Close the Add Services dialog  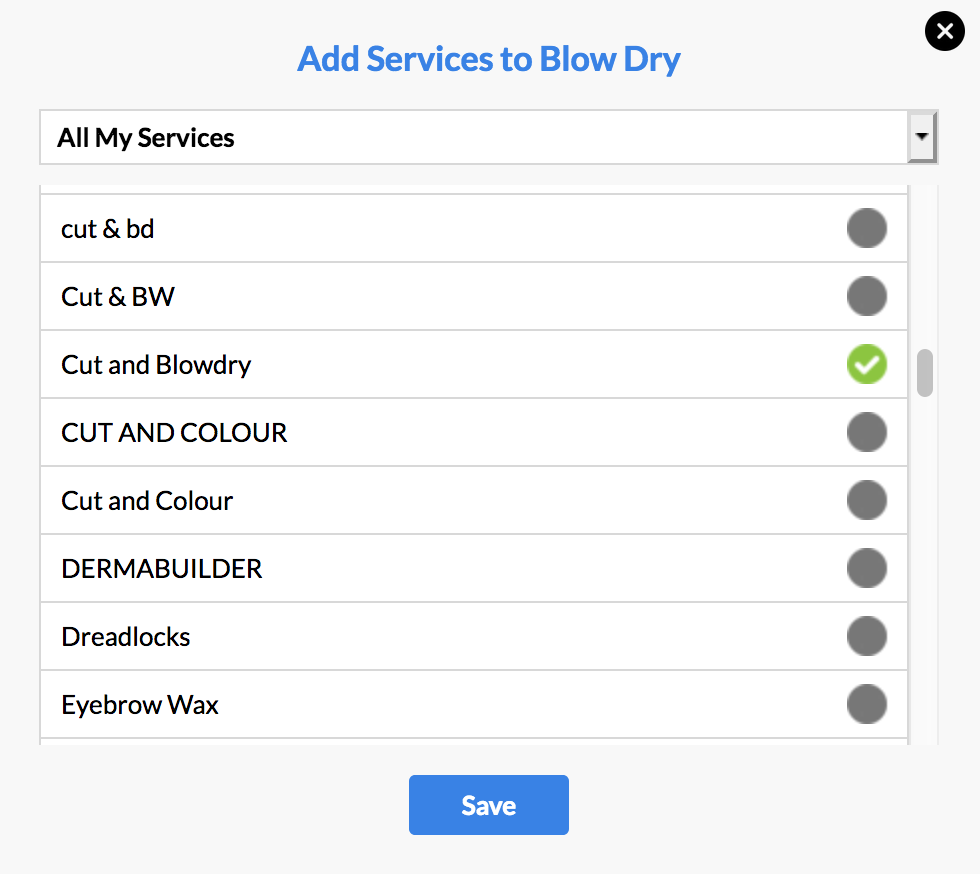click(944, 31)
